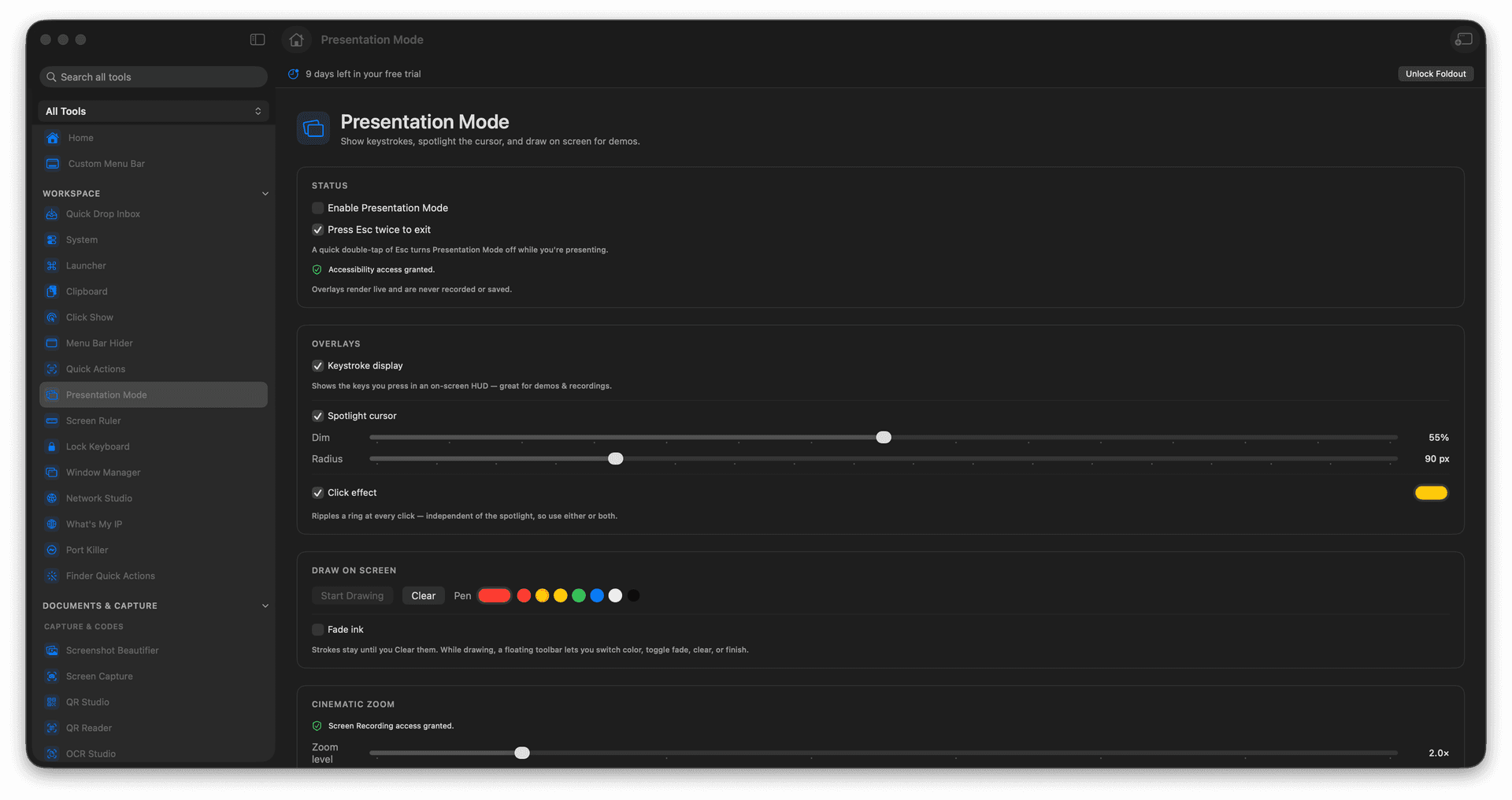
Task: Click the System tool icon
Action: pos(52,240)
